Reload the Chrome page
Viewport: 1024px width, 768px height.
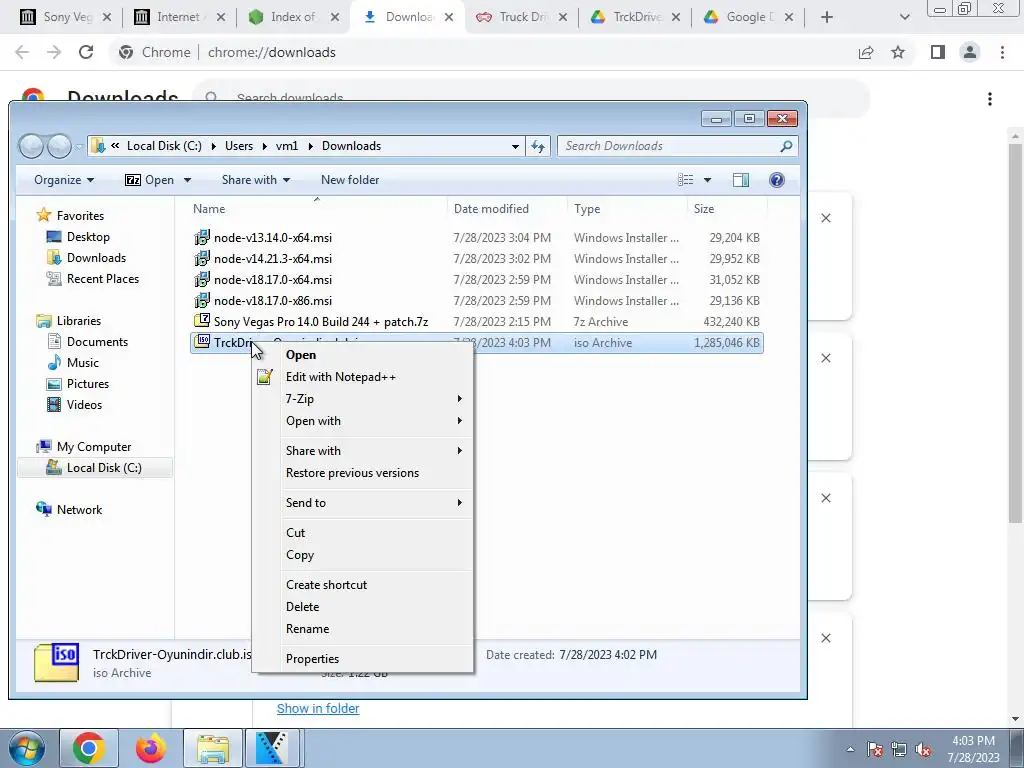[86, 52]
